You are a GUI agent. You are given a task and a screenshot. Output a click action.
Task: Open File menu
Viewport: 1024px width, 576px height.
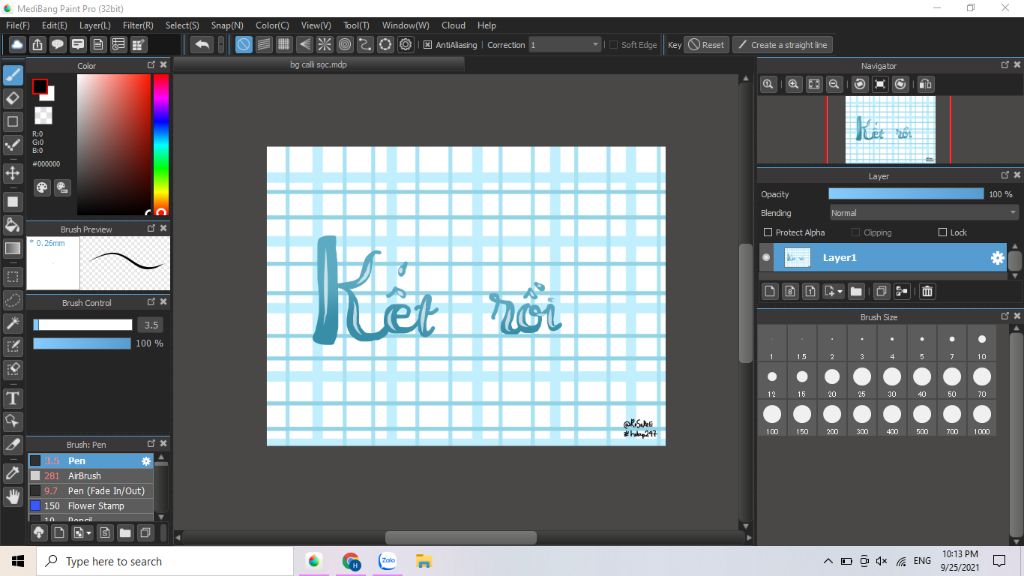point(18,25)
